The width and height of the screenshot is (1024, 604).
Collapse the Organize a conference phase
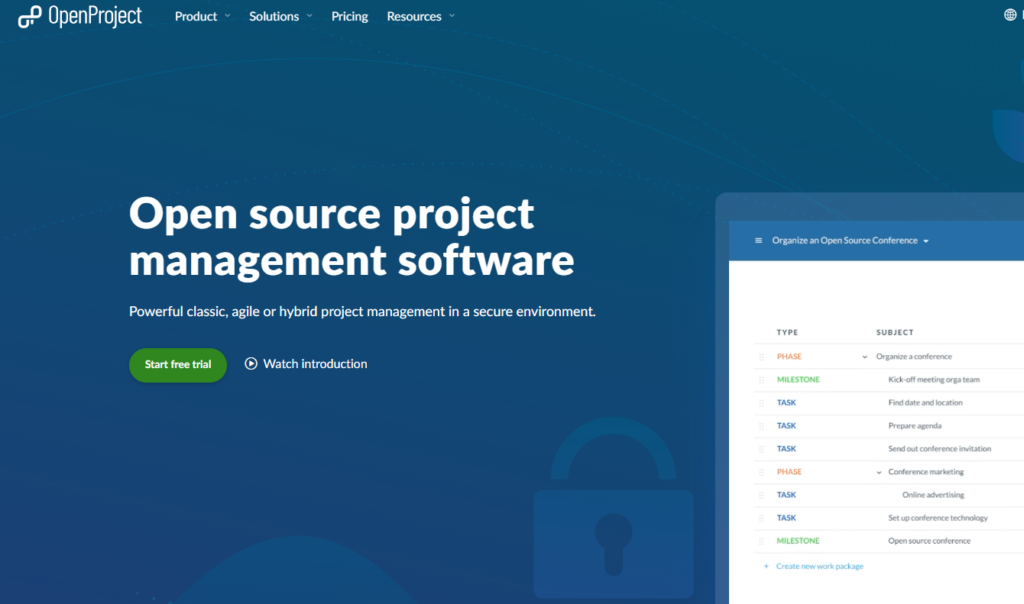[865, 357]
